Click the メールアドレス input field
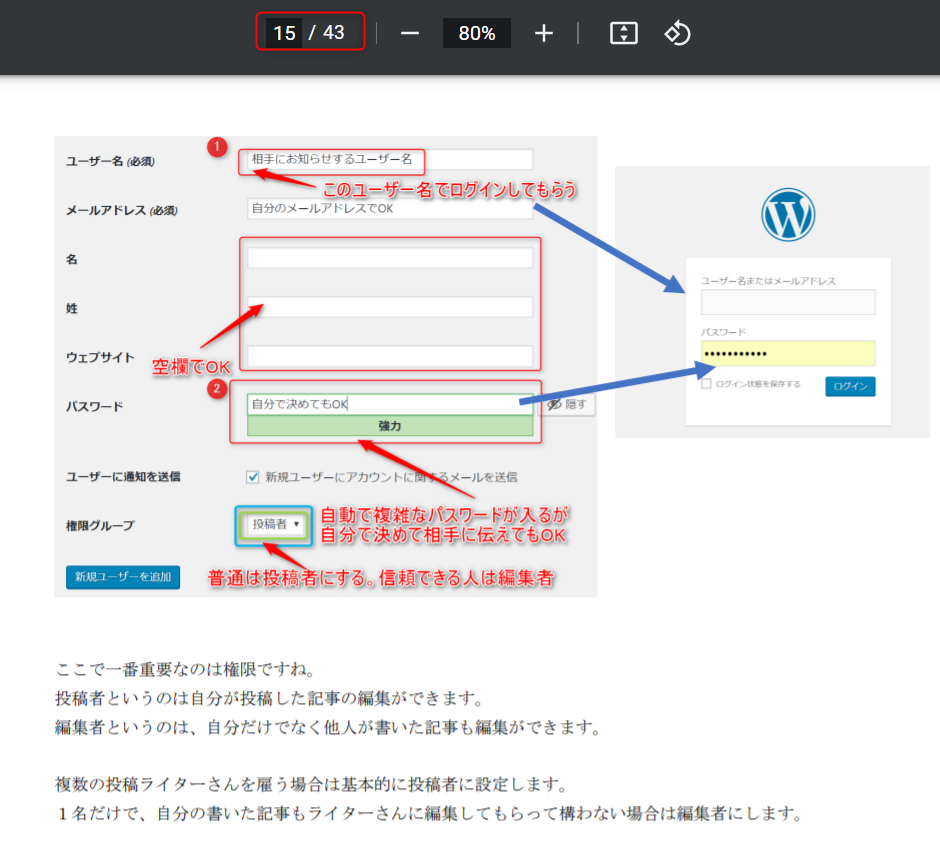The width and height of the screenshot is (940, 860). click(390, 209)
